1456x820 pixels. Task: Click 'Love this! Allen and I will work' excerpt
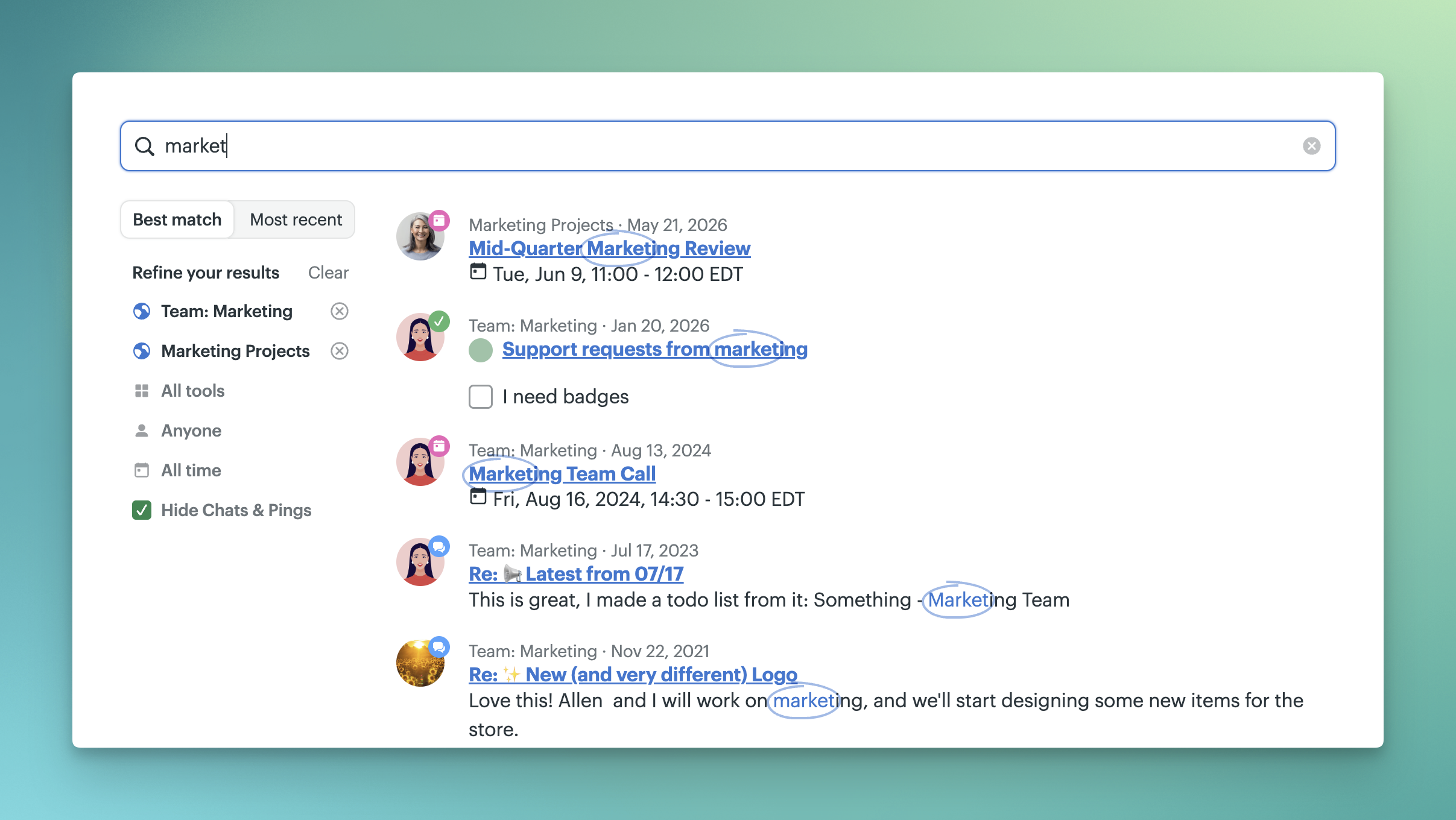(x=886, y=714)
